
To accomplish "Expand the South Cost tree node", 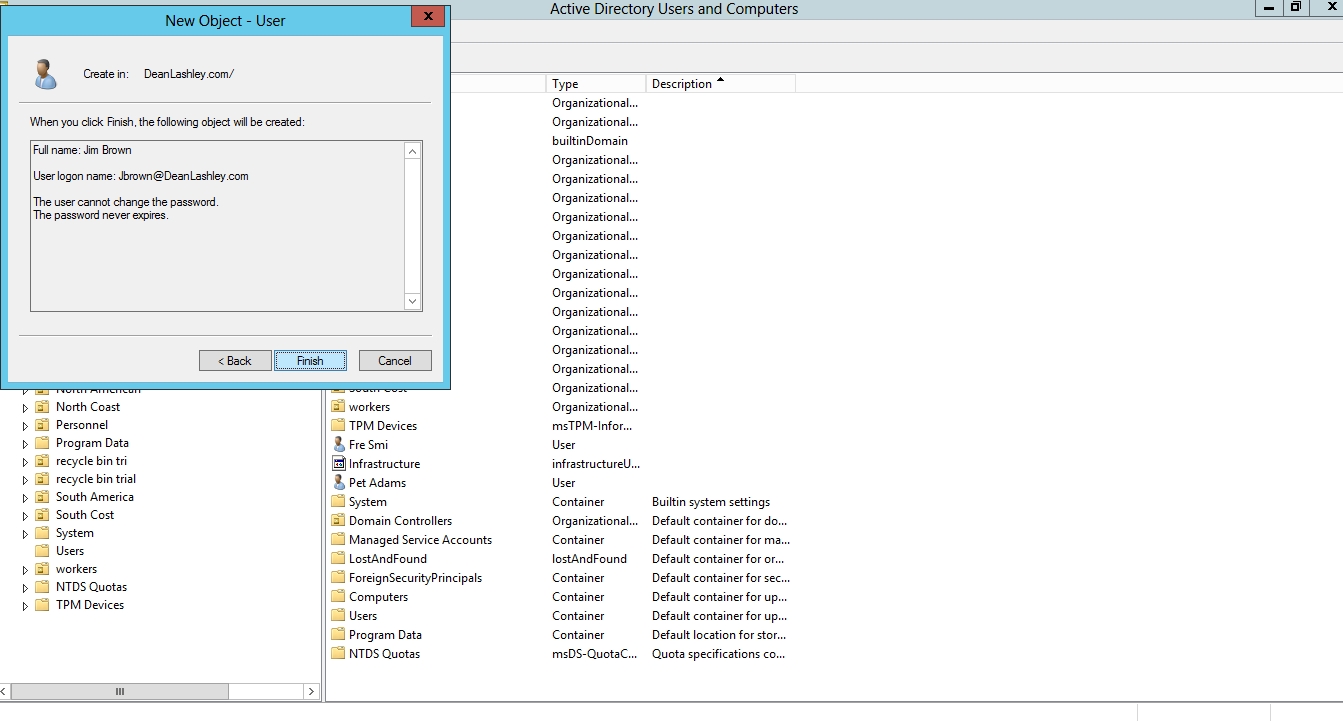I will click(x=26, y=516).
